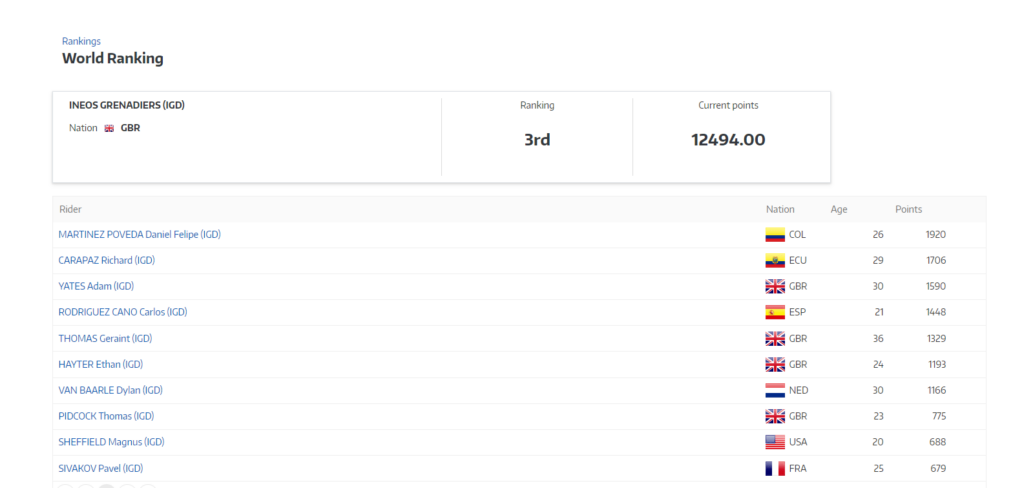Click the Colombia flag icon

[774, 235]
